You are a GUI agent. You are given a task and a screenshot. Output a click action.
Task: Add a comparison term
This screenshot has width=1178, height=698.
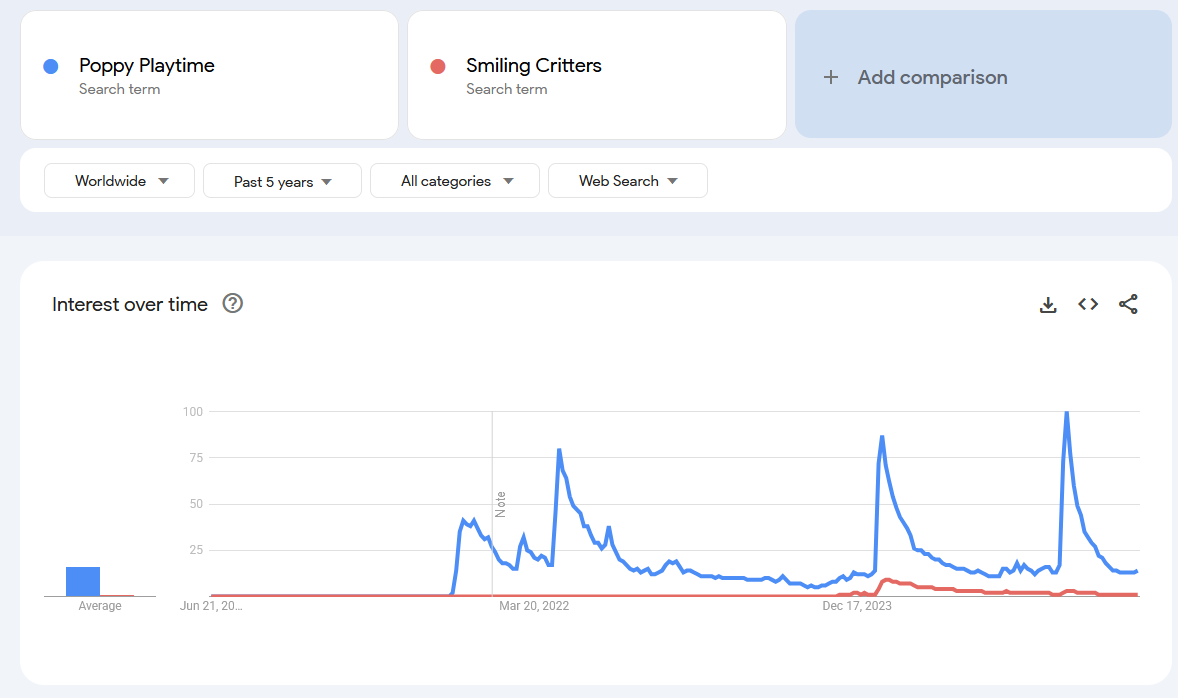(x=983, y=74)
